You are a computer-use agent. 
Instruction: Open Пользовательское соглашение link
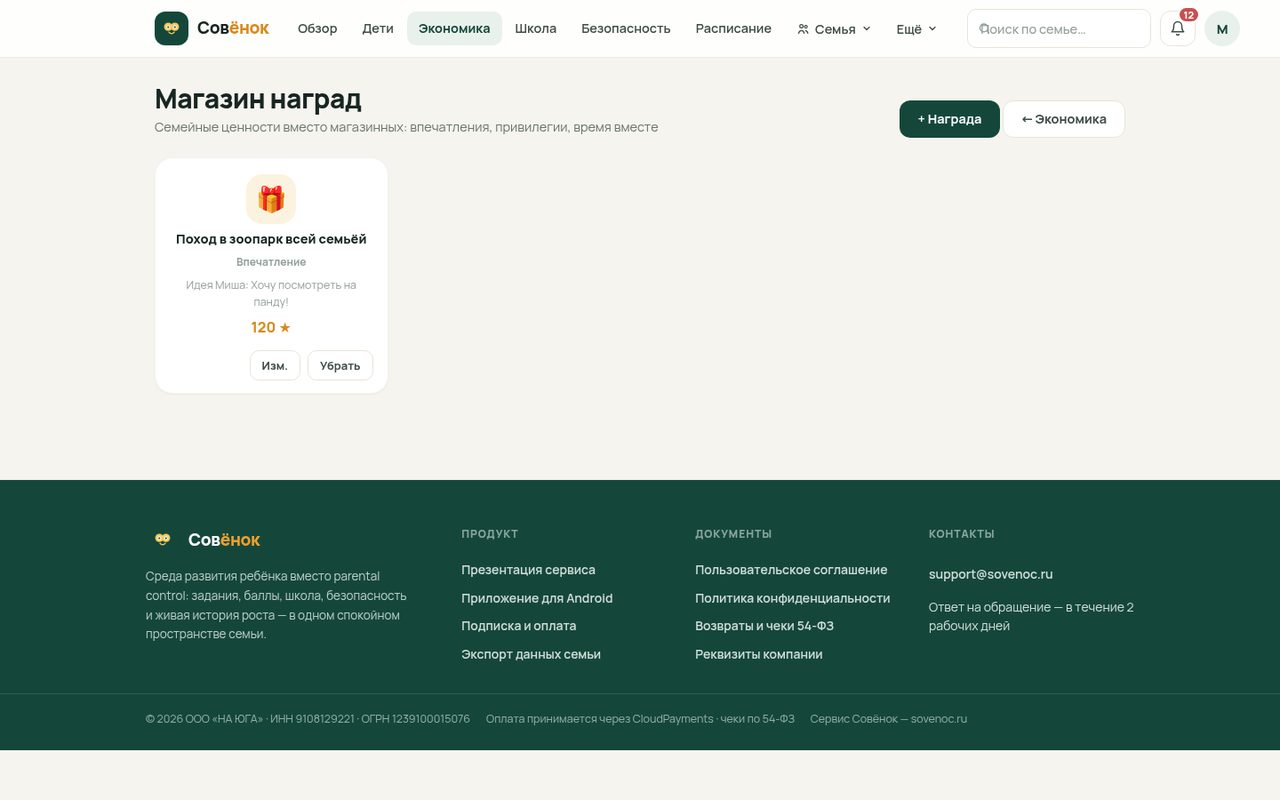click(791, 570)
